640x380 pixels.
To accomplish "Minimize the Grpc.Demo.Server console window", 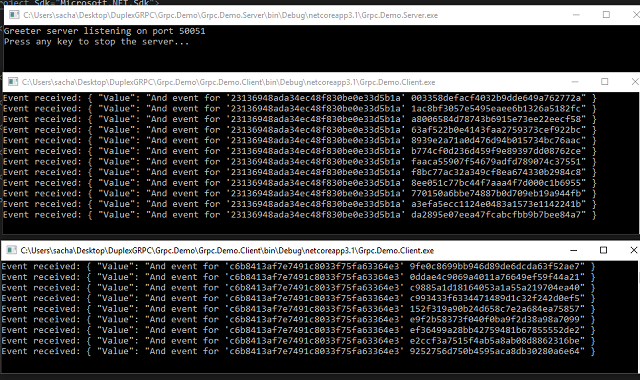I will point(576,15).
